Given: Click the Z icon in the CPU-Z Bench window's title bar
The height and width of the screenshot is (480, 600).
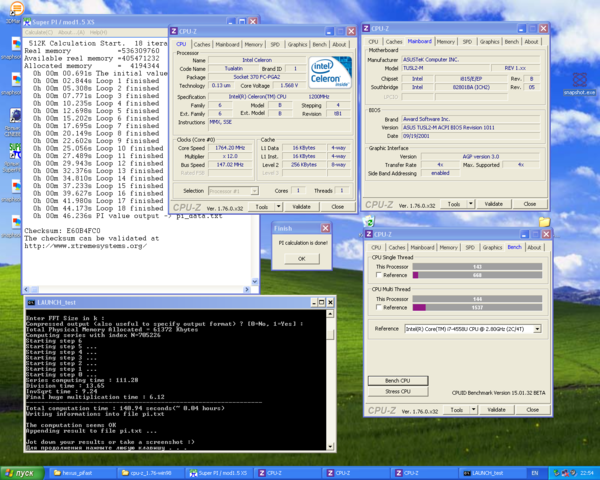Looking at the screenshot, I should (x=369, y=234).
